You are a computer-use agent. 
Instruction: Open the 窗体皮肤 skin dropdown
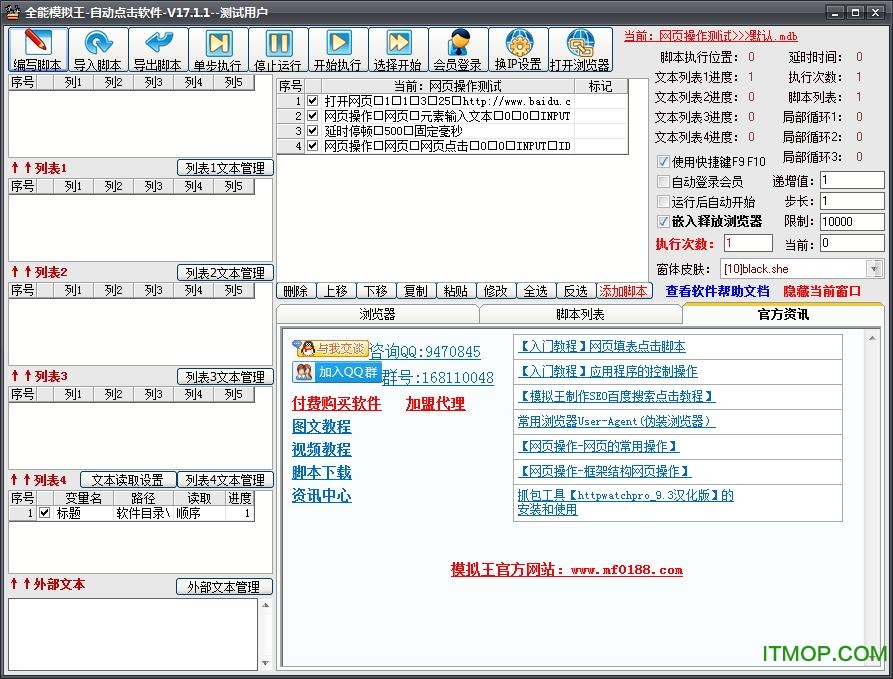(x=874, y=268)
